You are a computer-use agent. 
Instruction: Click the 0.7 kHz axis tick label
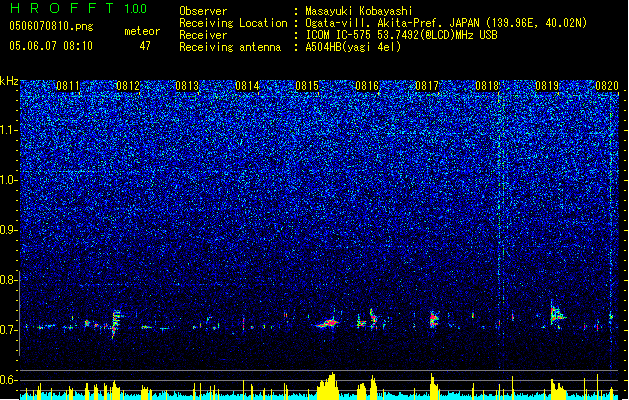[9, 330]
